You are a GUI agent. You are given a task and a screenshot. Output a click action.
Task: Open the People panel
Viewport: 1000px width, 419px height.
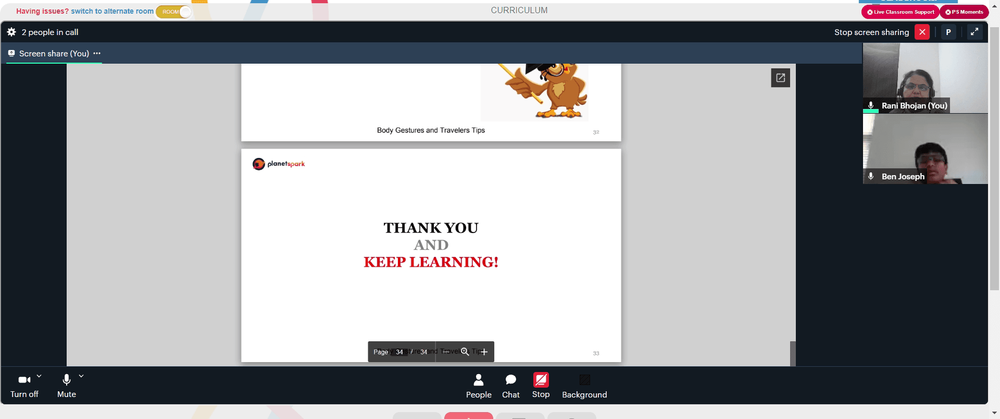478,386
